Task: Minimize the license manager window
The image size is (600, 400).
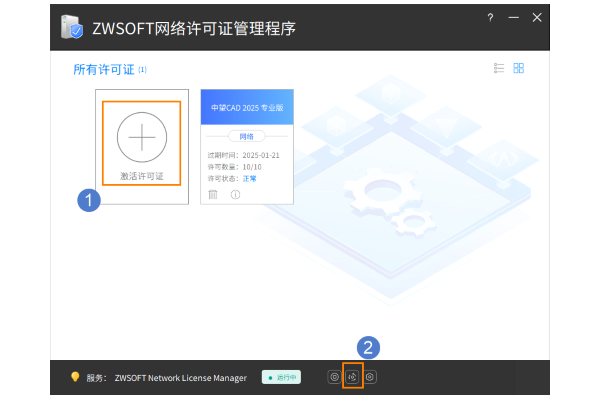Action: tap(514, 18)
